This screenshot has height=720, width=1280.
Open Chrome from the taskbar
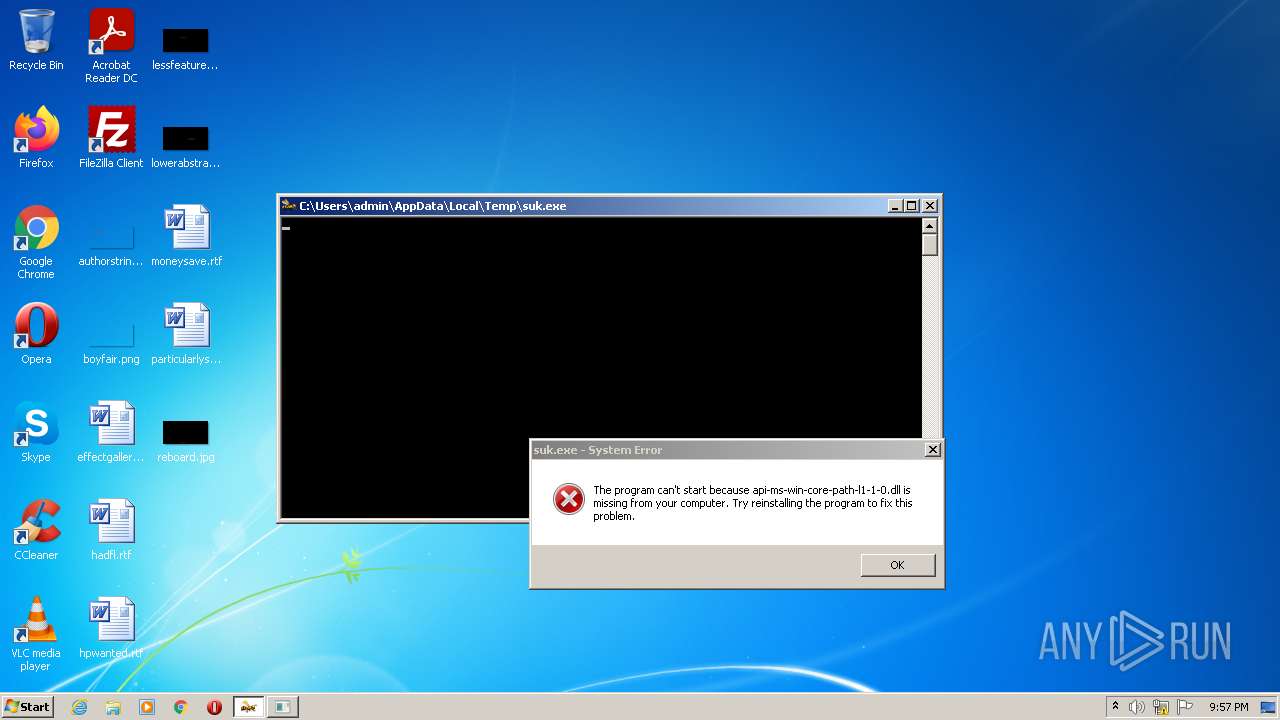pos(181,707)
